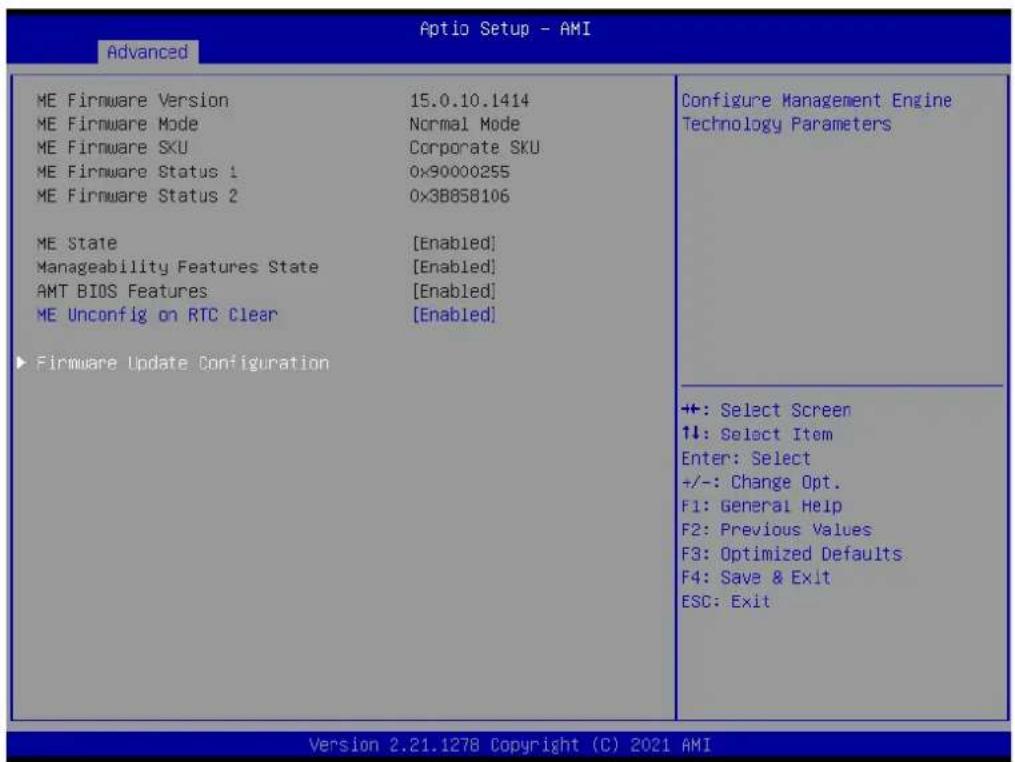Select ME Unconfig on RTC Clear label
Image resolution: width=1015 pixels, height=762 pixels.
click(157, 315)
